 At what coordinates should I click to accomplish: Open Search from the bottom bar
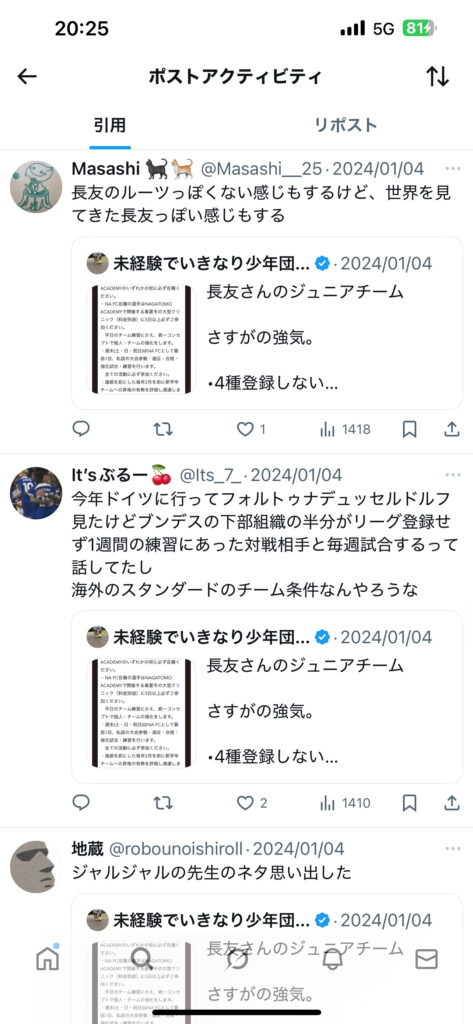click(142, 959)
